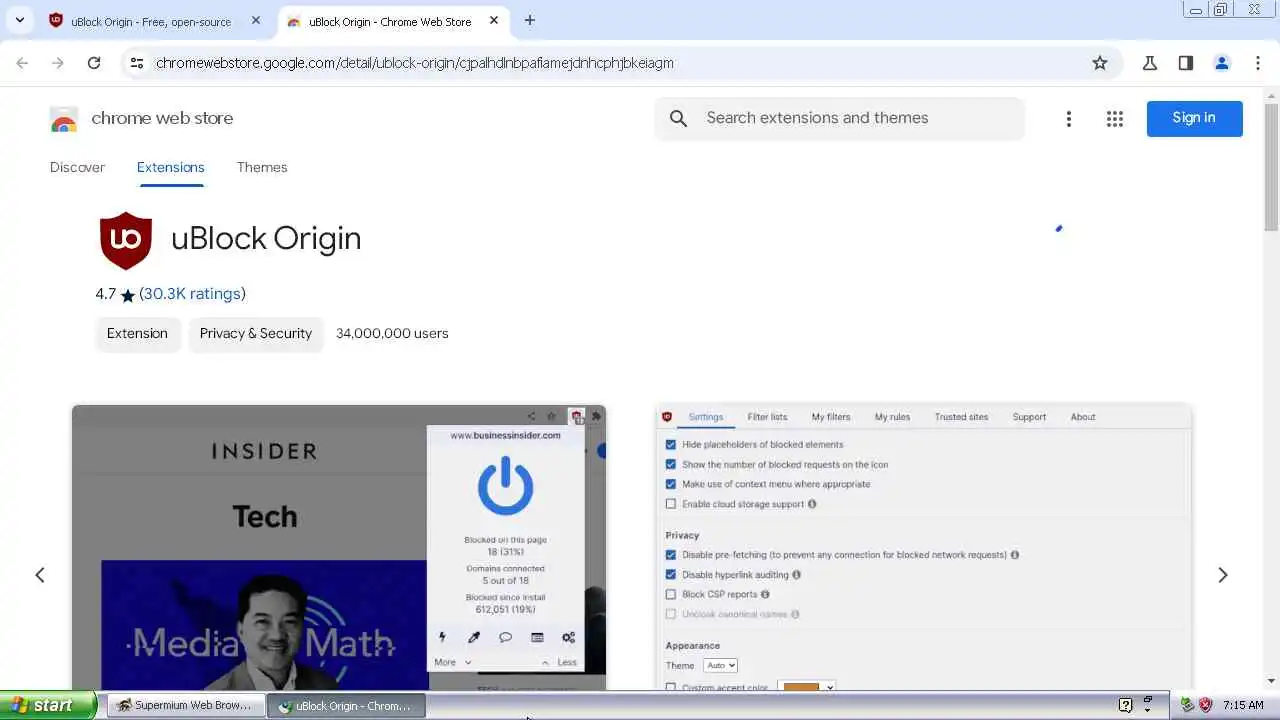This screenshot has width=1280, height=720.
Task: Open the businessinsider popup screenshot
Action: click(339, 547)
